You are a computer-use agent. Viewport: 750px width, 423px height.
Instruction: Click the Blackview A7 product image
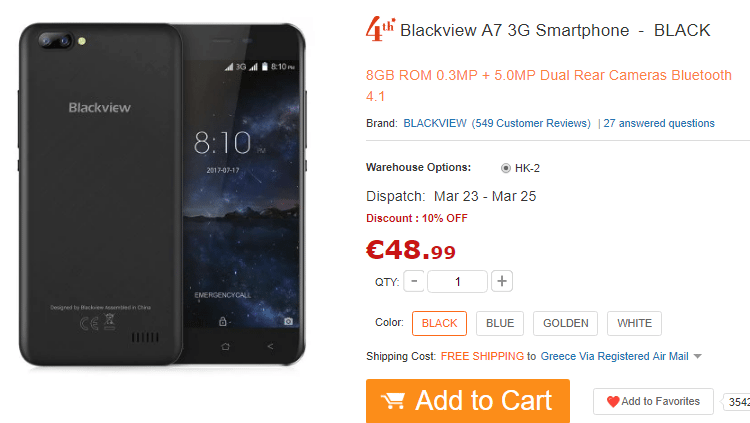[162, 194]
